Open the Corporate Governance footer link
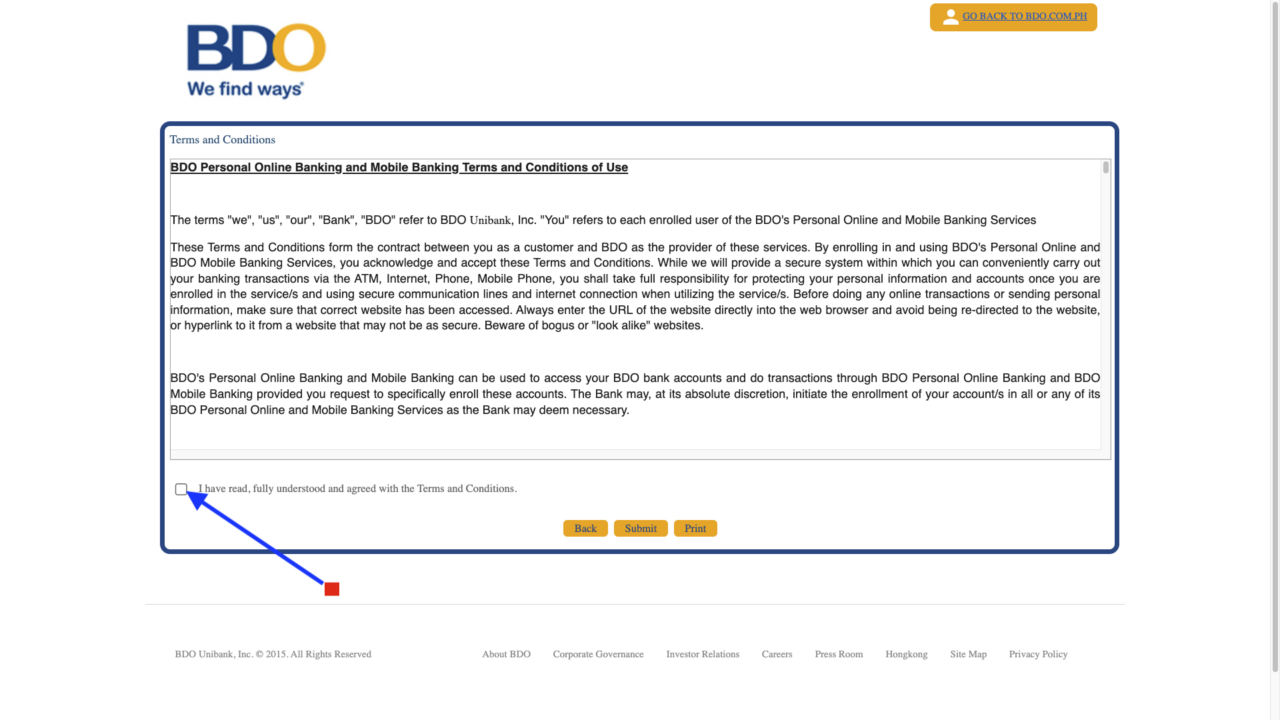Image resolution: width=1280 pixels, height=720 pixels. 598,654
